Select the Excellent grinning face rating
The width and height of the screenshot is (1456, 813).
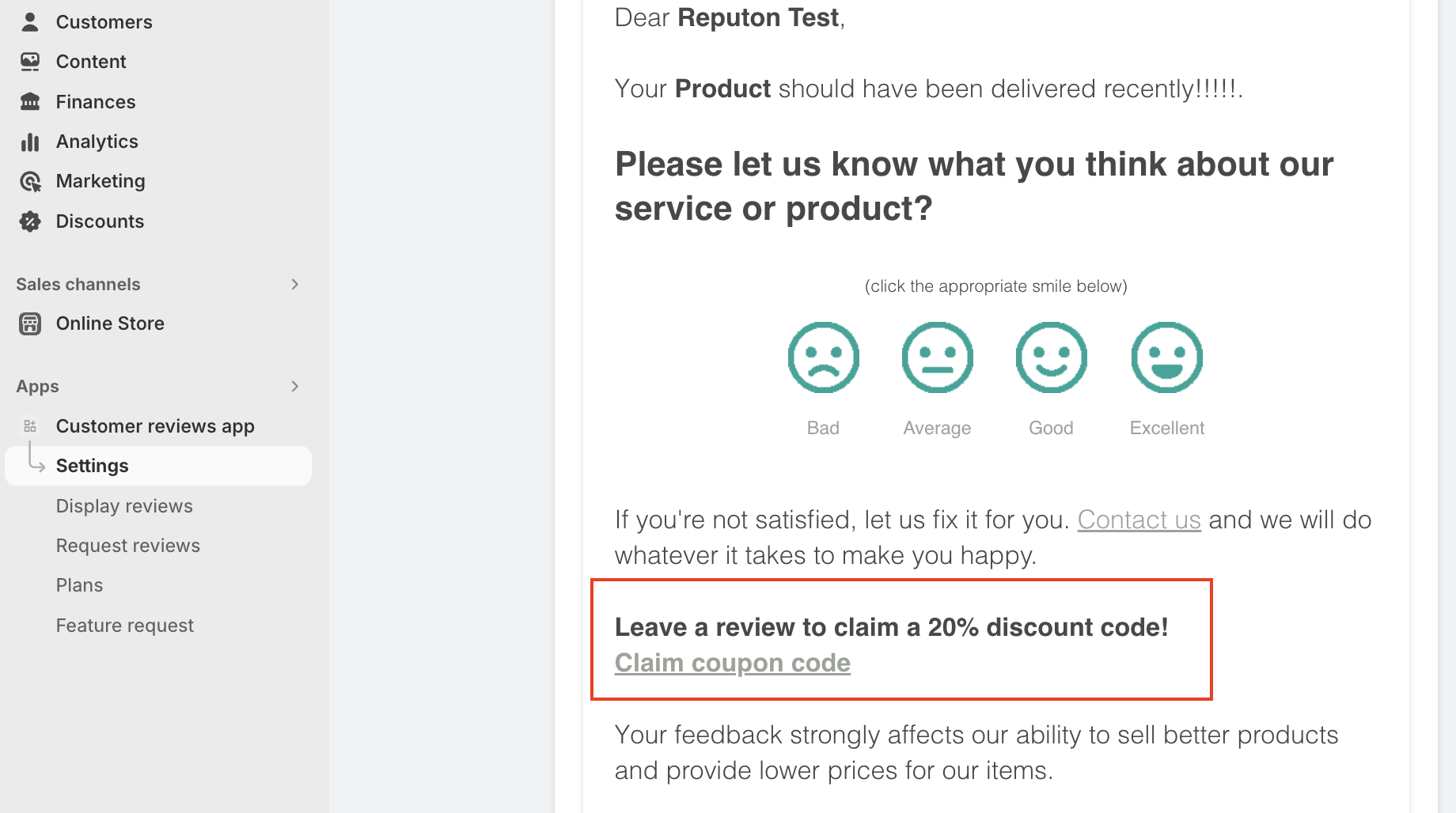[x=1166, y=357]
